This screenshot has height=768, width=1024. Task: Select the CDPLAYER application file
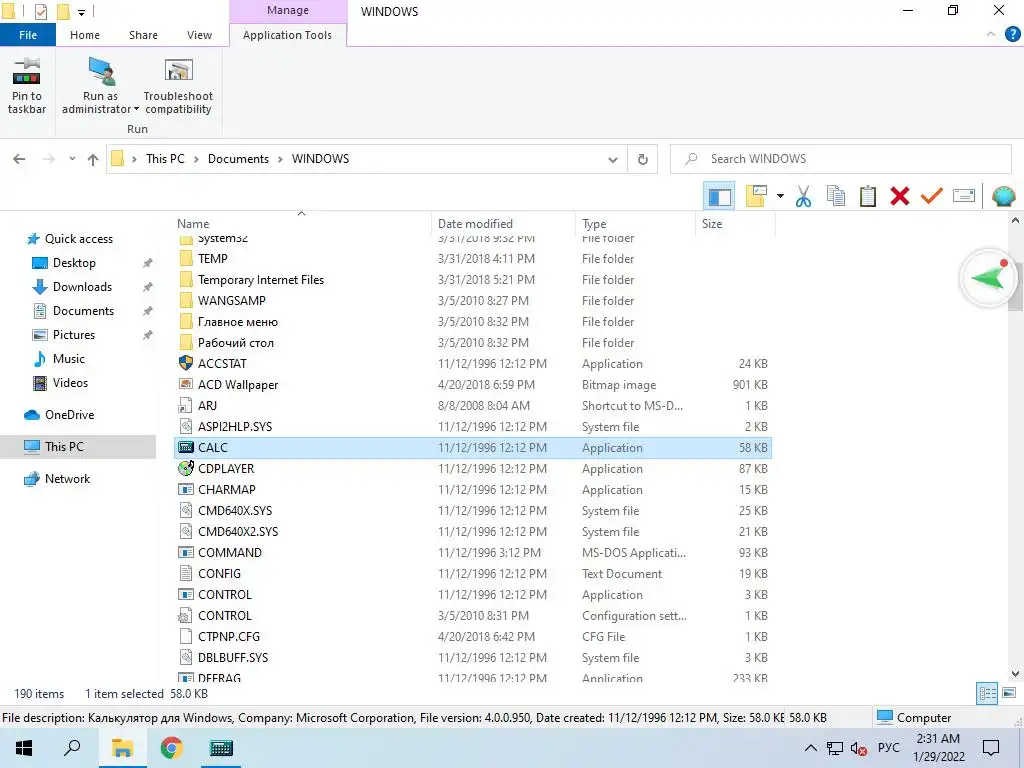[x=473, y=468]
